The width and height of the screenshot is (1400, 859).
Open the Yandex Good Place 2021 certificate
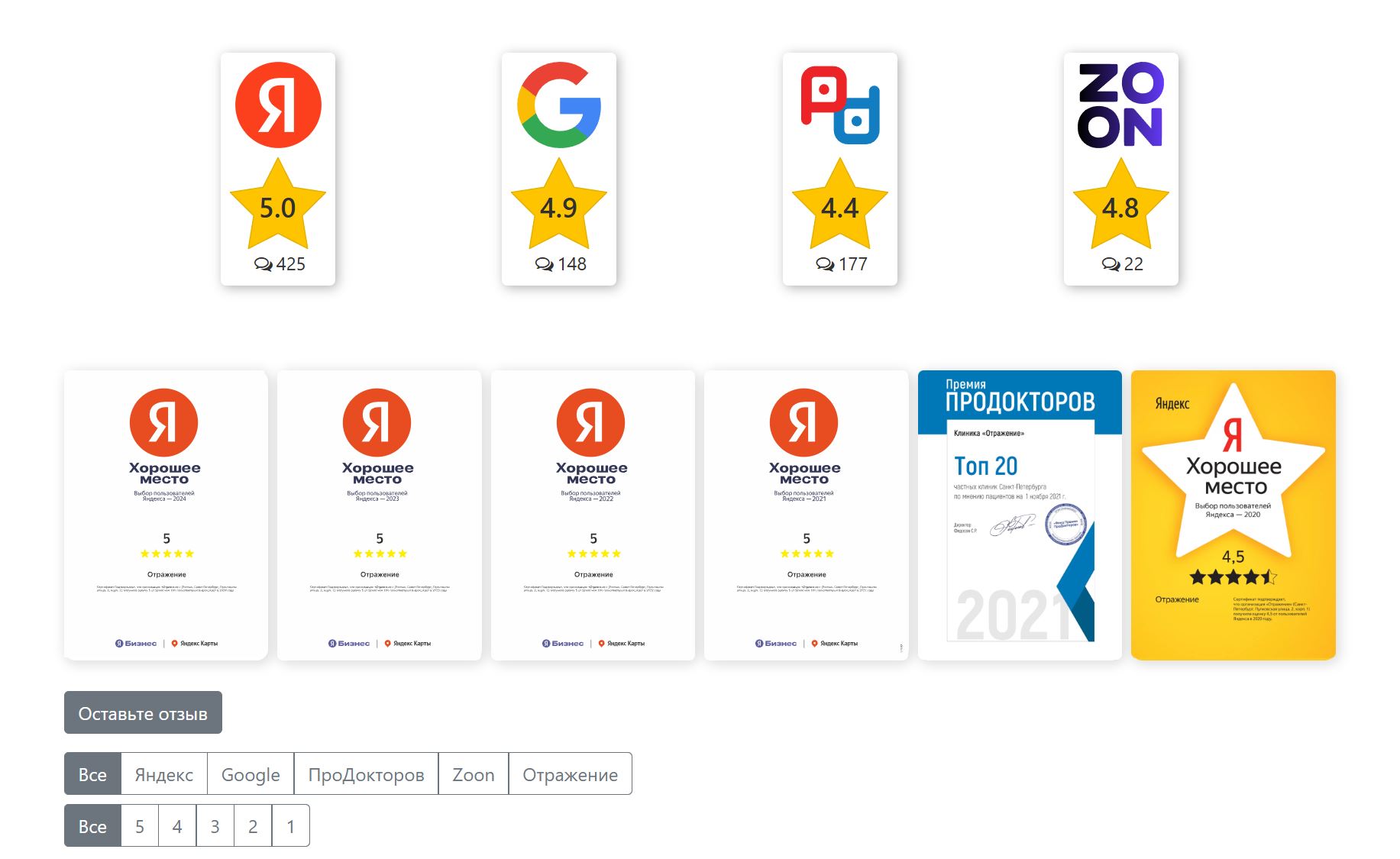pyautogui.click(x=807, y=515)
